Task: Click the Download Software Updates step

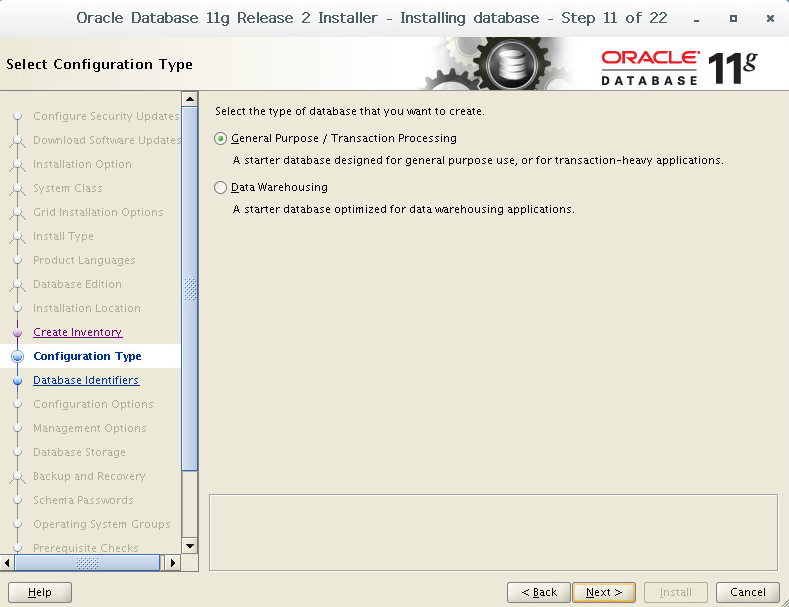Action: 107,140
